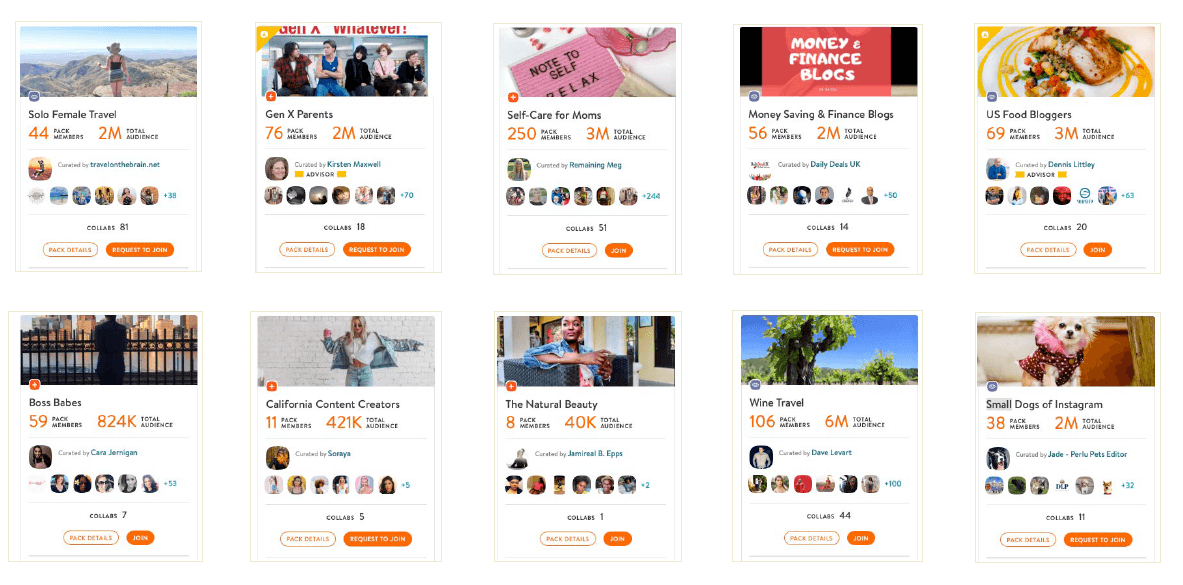The width and height of the screenshot is (1183, 585).
Task: Join the Self-Care for Moms pack
Action: point(619,250)
